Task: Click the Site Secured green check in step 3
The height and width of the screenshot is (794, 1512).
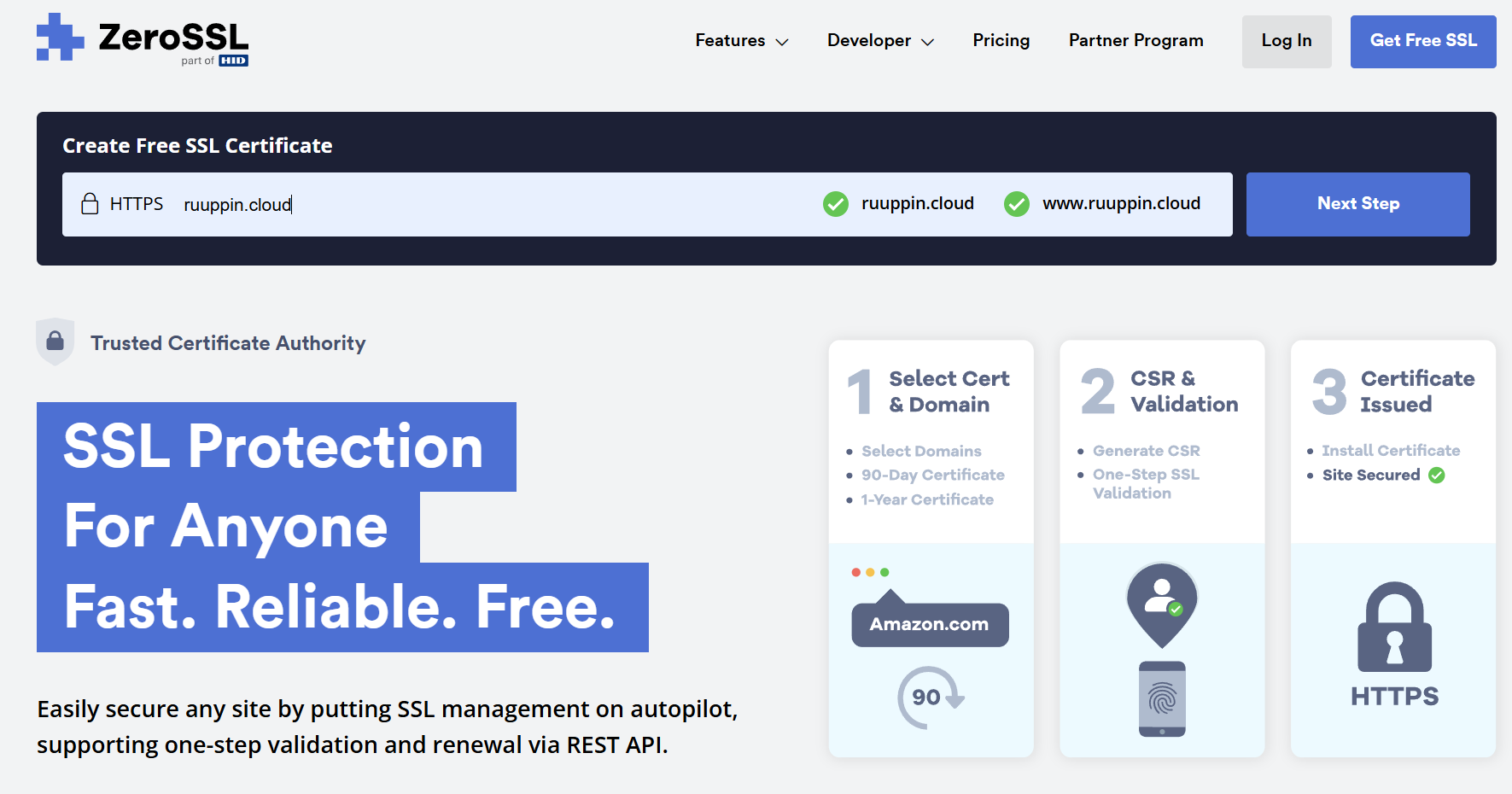Action: 1437,475
